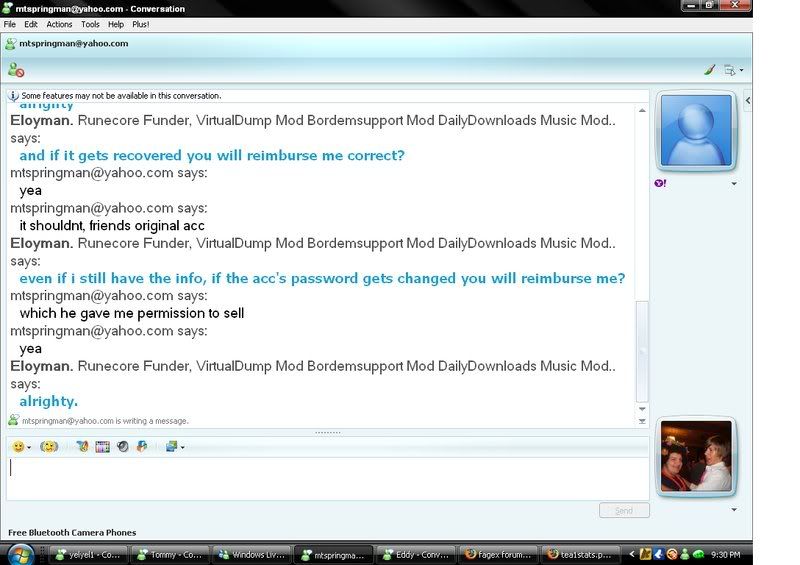Collapse the display picture side panel
This screenshot has width=800, height=565.
(747, 101)
